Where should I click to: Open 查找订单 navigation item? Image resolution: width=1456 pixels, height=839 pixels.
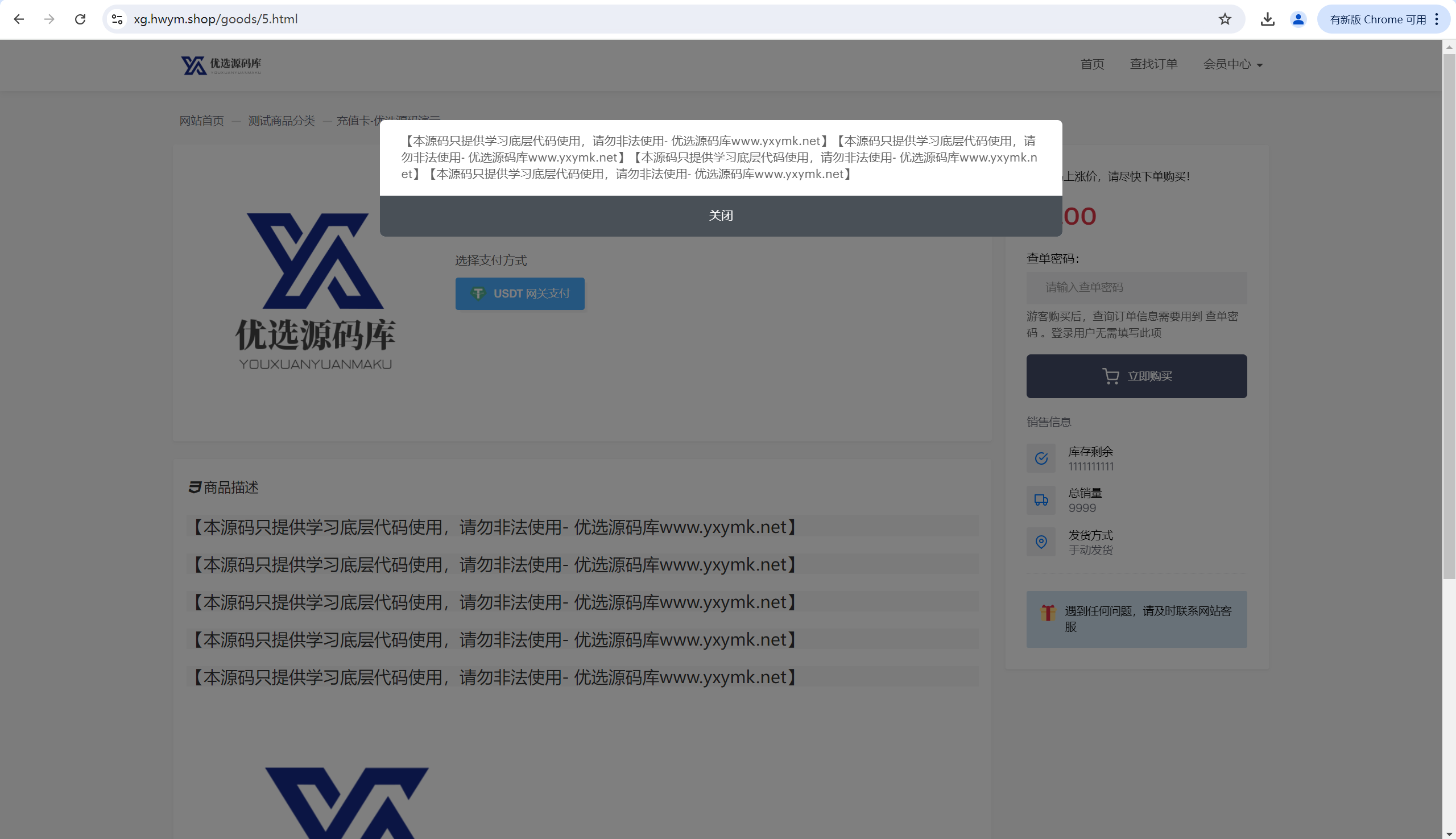point(1153,64)
